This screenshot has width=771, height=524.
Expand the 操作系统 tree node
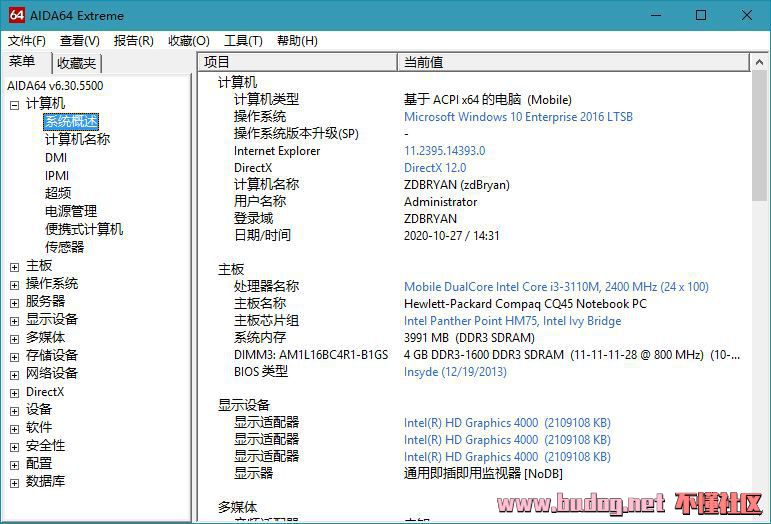pyautogui.click(x=15, y=285)
